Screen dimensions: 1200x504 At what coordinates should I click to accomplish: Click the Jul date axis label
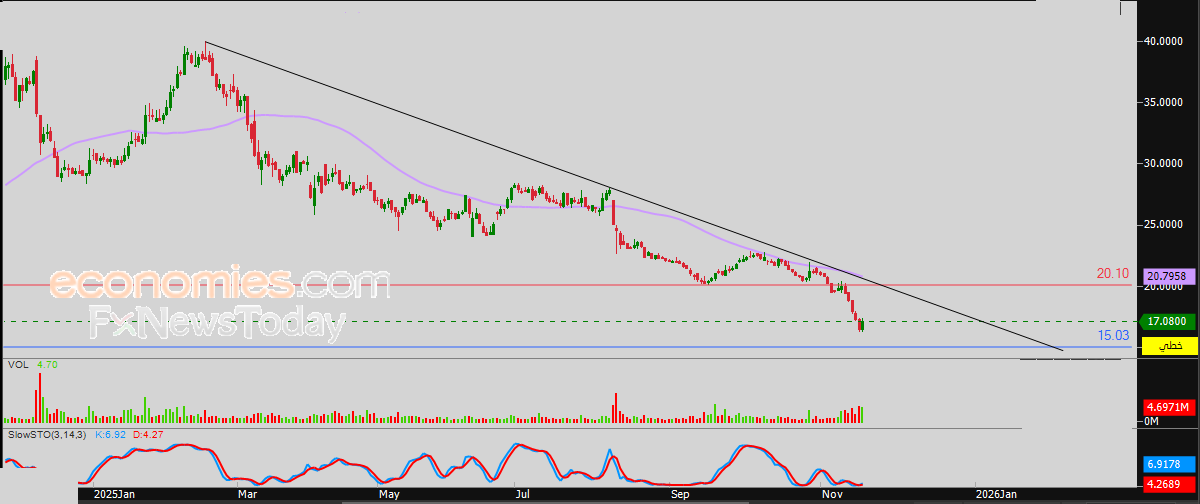click(522, 495)
